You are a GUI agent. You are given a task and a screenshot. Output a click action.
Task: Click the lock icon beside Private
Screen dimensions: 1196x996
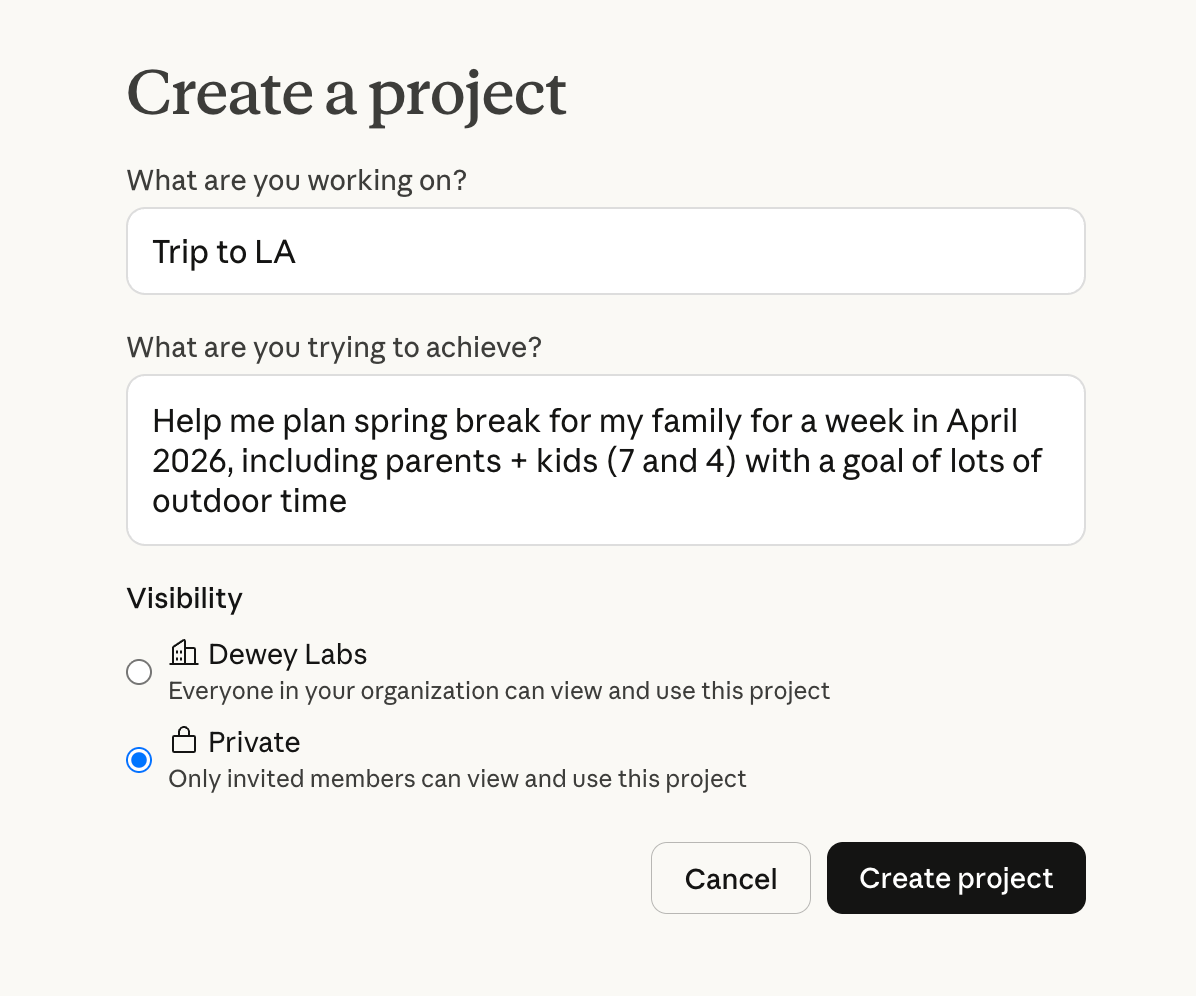pyautogui.click(x=183, y=741)
